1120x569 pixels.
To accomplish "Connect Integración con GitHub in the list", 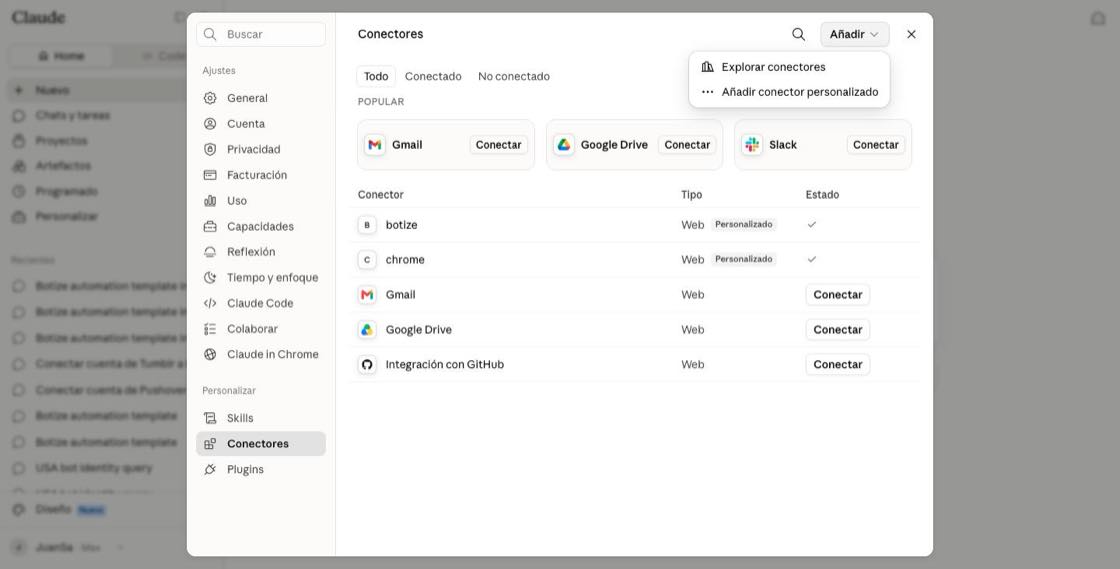I will click(838, 365).
